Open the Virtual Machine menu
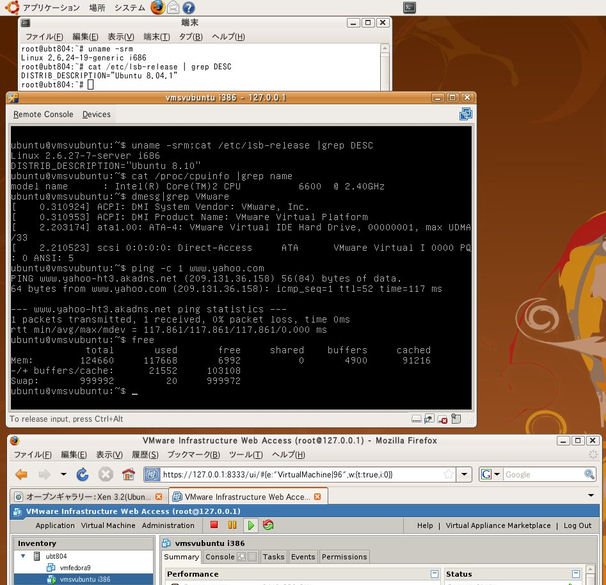 coord(108,525)
